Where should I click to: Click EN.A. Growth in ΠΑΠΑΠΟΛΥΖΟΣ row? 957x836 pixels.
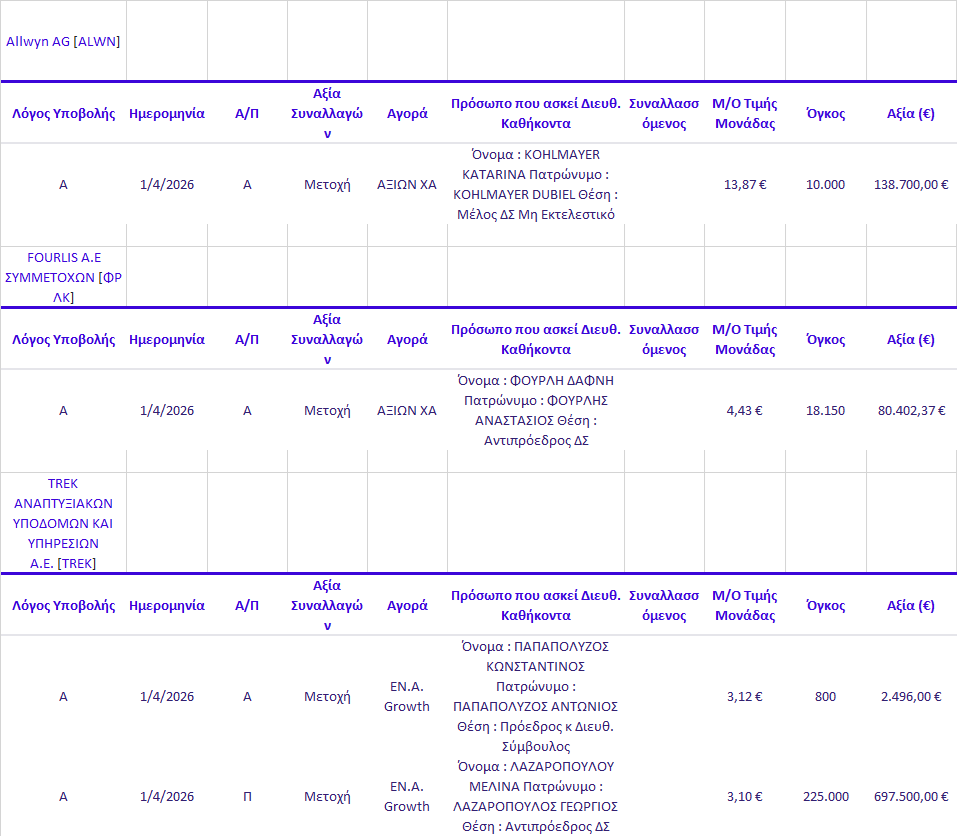point(406,696)
